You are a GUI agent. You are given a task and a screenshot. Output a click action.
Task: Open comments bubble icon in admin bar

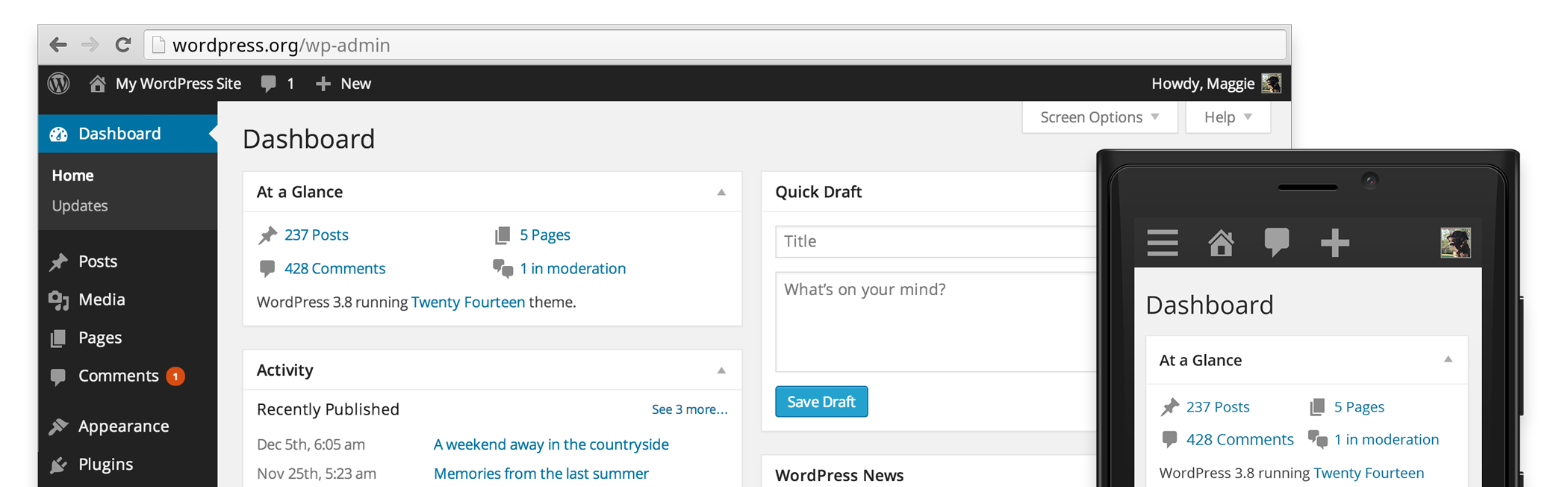[269, 84]
